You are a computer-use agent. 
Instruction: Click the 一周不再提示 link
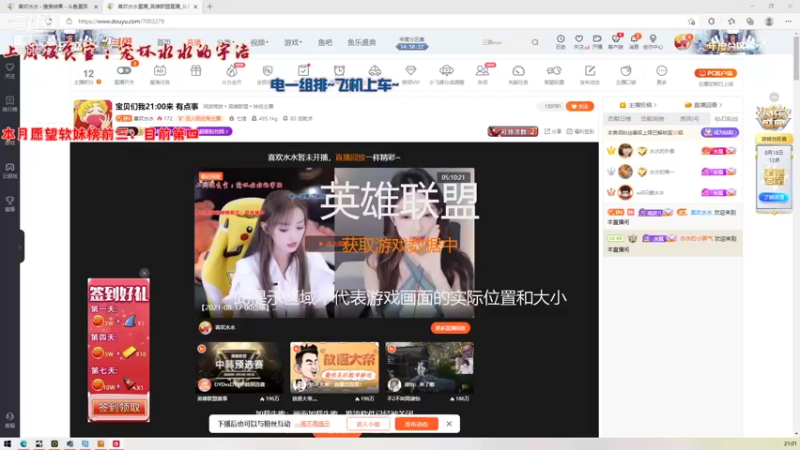[312, 424]
